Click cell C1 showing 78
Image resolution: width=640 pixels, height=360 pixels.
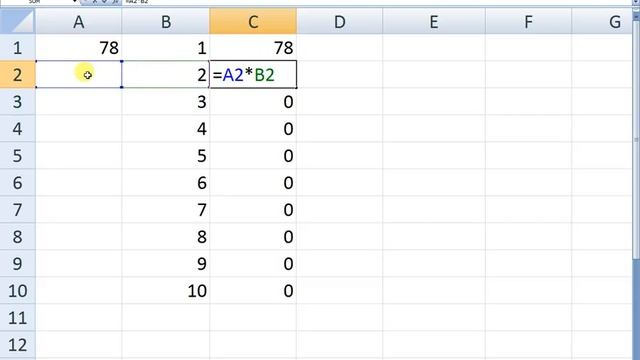[253, 48]
